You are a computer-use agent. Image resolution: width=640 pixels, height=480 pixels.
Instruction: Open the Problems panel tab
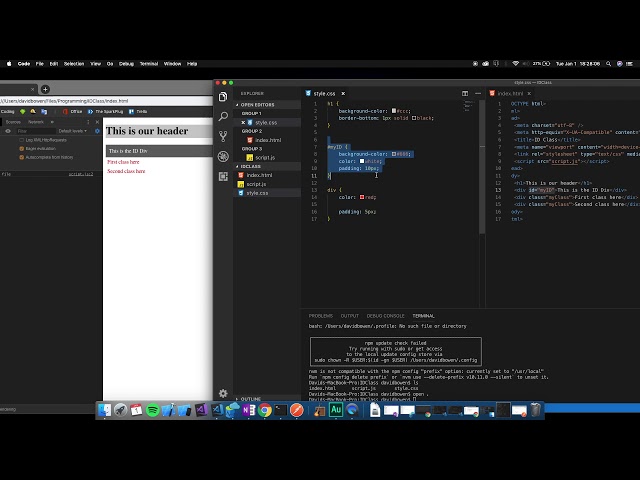(x=320, y=316)
